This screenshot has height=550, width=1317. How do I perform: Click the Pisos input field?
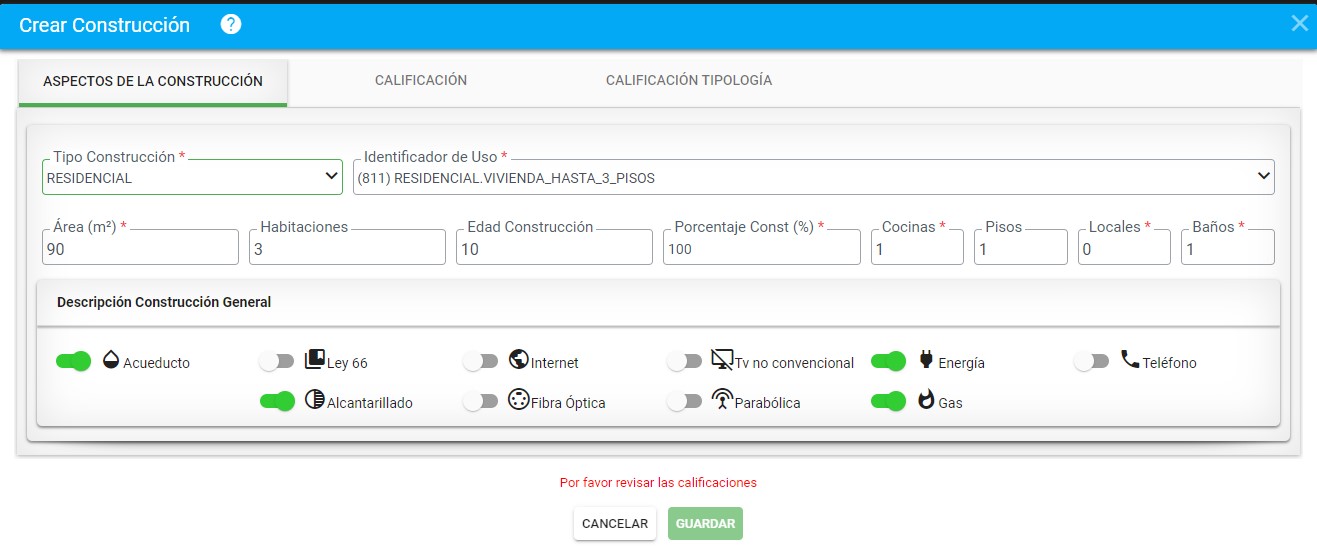click(1021, 247)
